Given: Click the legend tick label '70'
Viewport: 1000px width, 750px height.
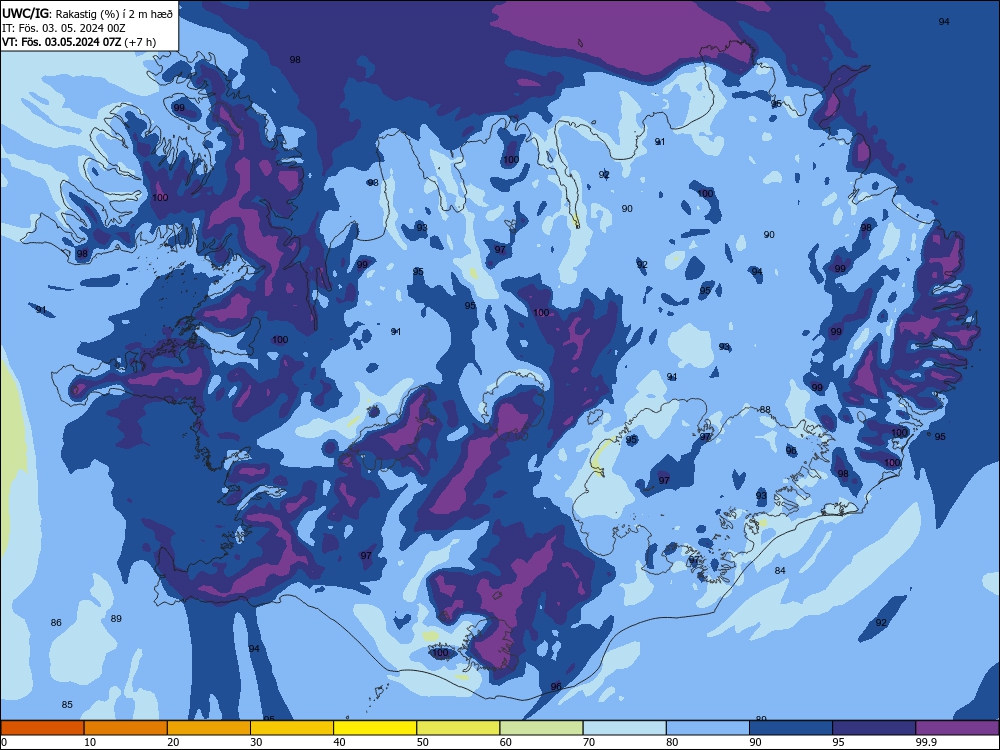Looking at the screenshot, I should click(x=589, y=742).
